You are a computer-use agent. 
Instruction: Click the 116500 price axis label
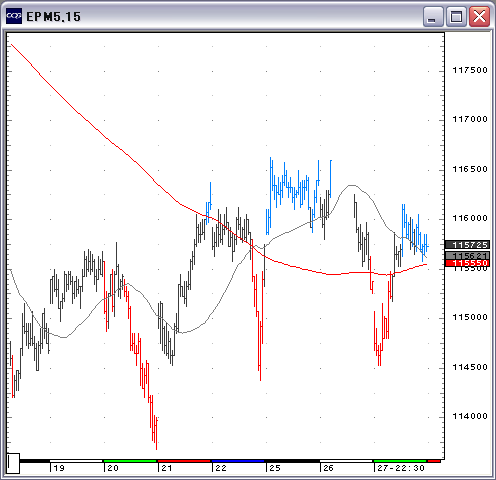tap(470, 169)
